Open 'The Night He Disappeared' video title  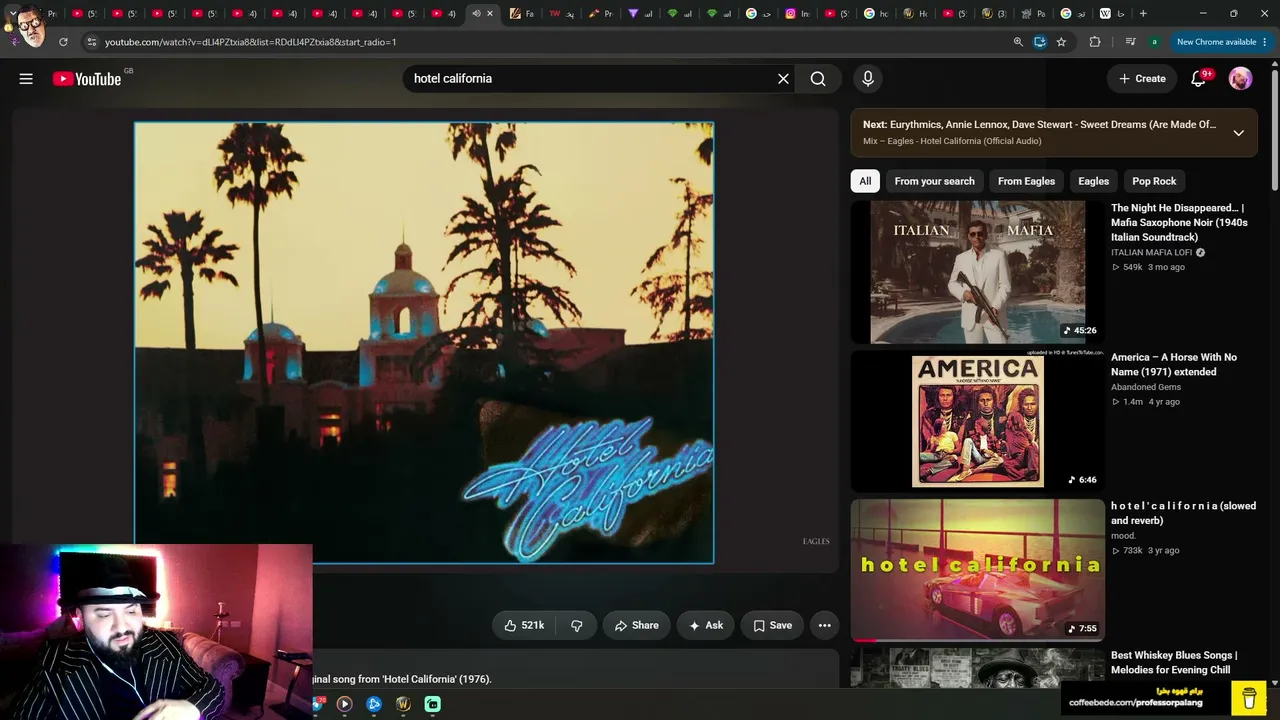[1180, 222]
